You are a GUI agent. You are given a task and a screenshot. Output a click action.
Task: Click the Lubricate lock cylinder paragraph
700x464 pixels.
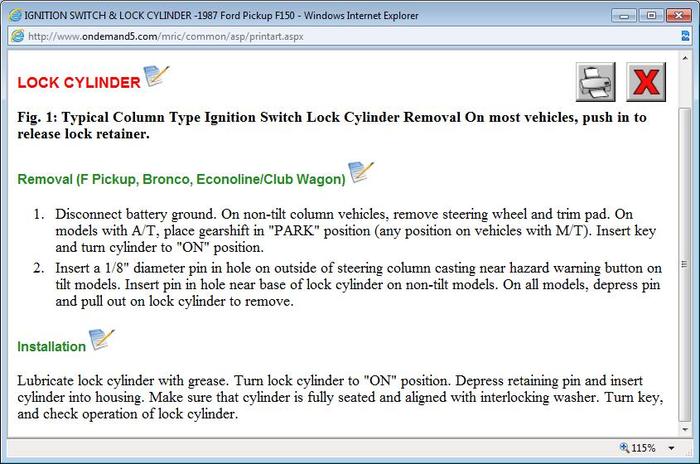[340, 397]
